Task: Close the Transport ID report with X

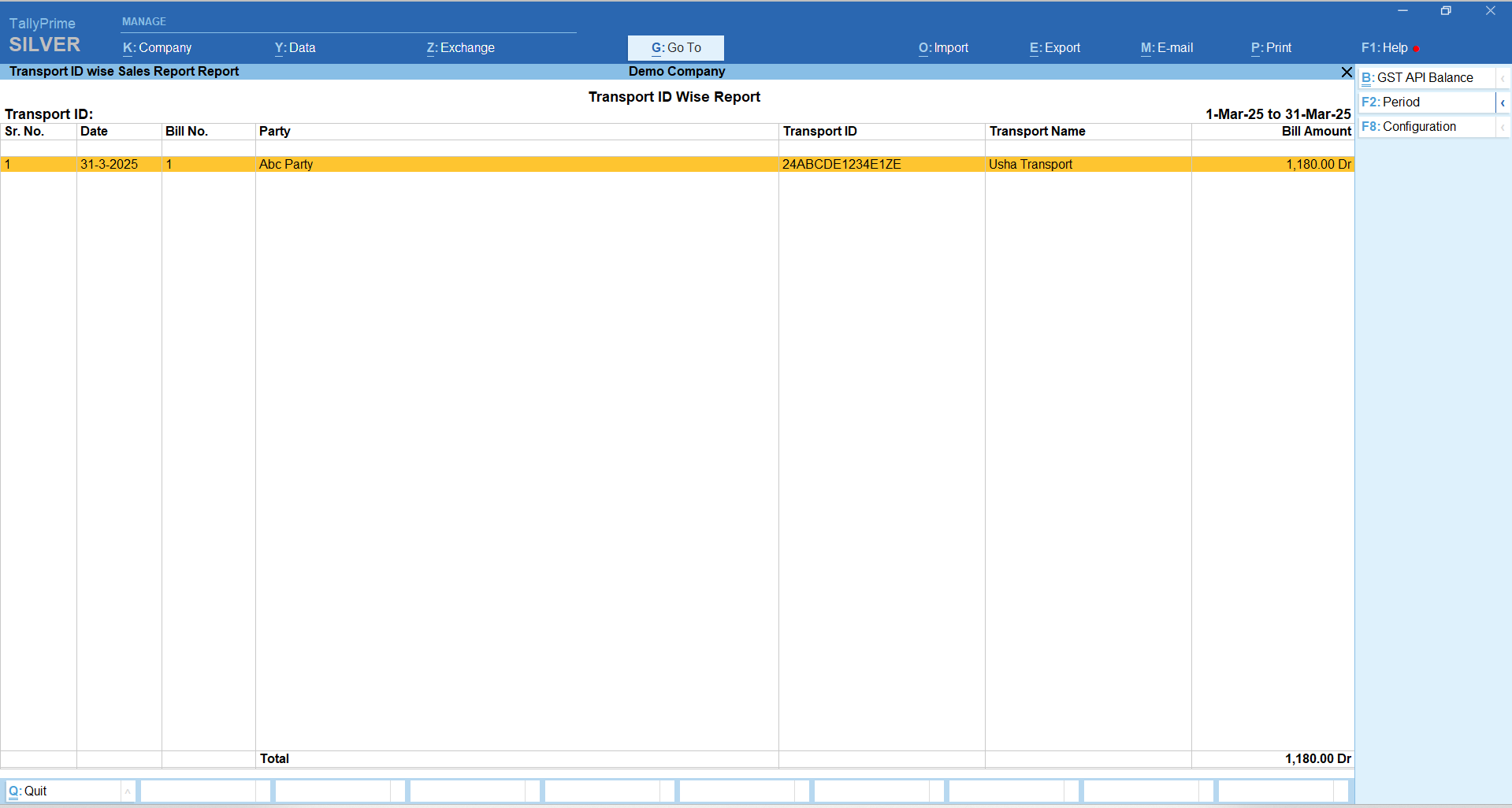Action: [1346, 72]
